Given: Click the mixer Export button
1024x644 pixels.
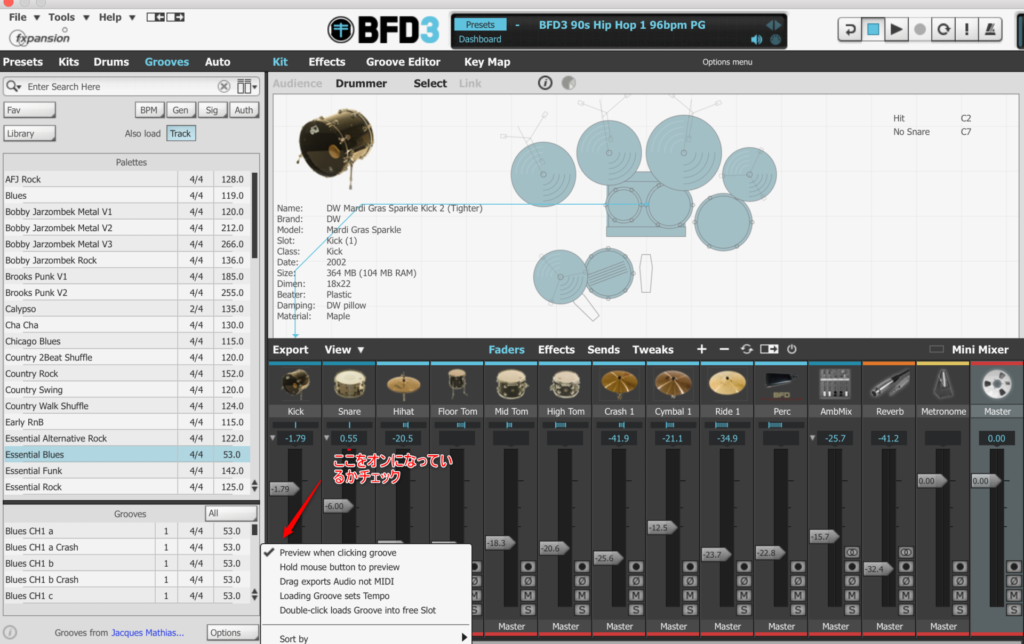Looking at the screenshot, I should click(x=291, y=350).
